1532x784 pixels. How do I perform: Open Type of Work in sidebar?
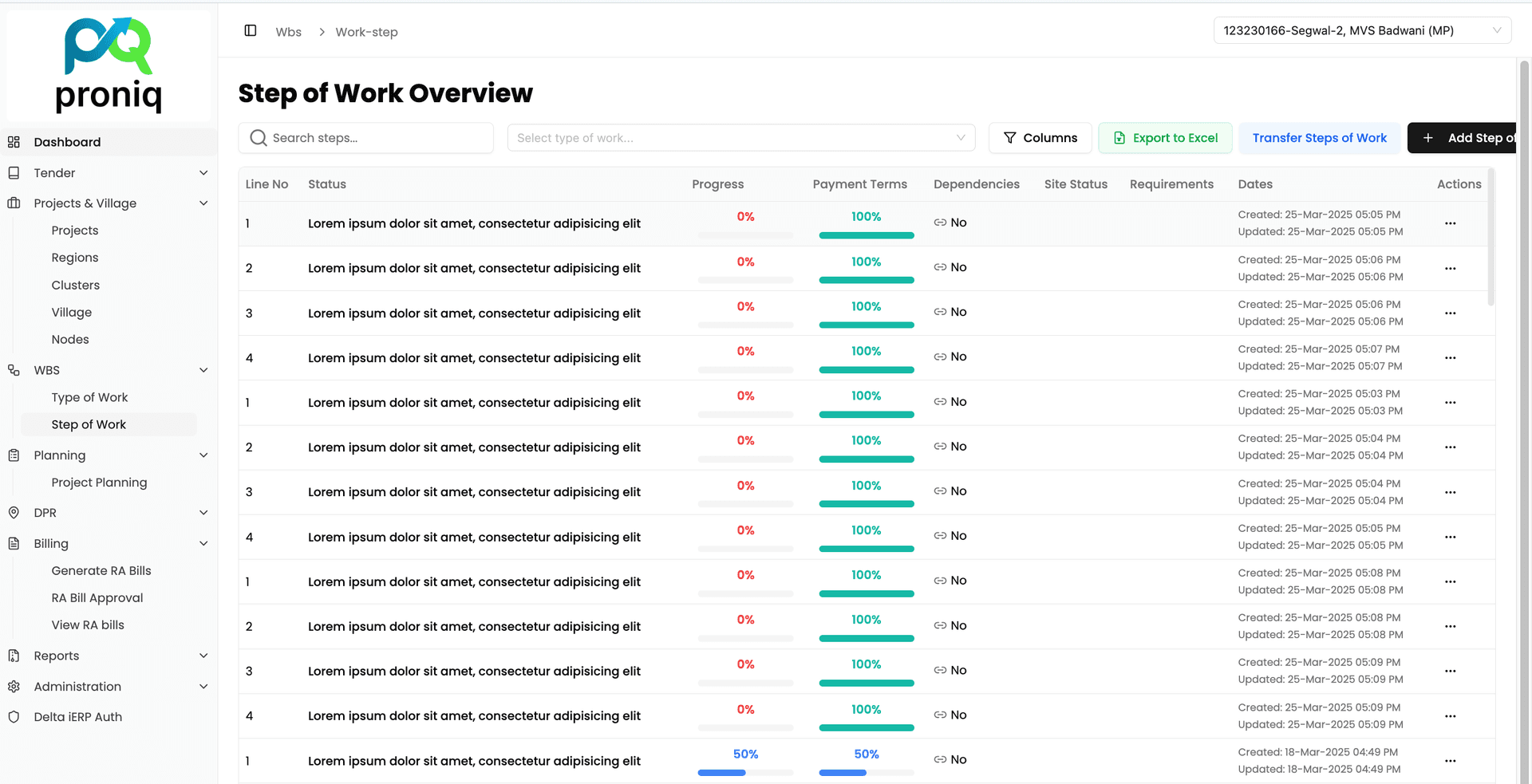pos(89,397)
